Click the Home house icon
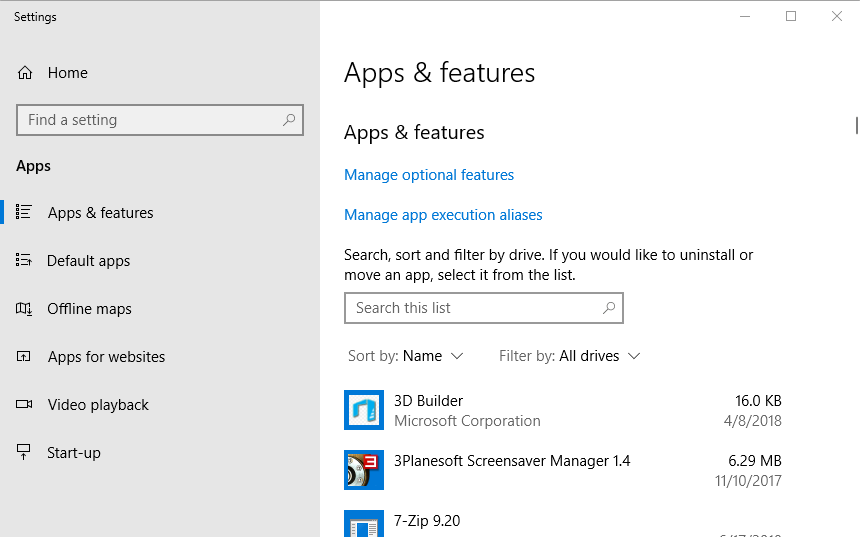The image size is (860, 537). 25,73
